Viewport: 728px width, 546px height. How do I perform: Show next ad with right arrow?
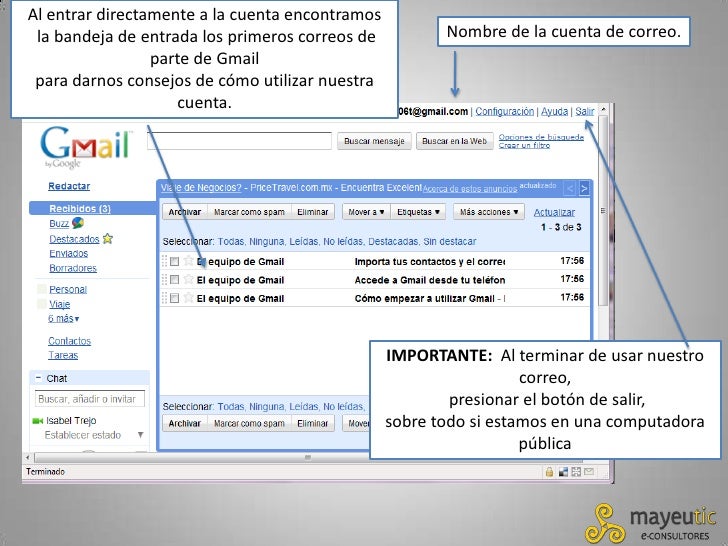click(x=584, y=188)
